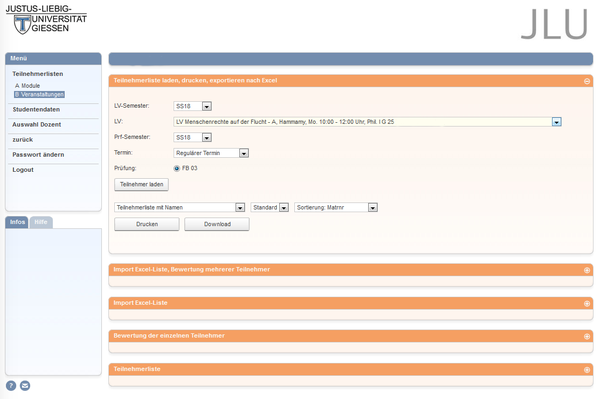The image size is (600, 399).
Task: Select A Module in the menu
Action: pyautogui.click(x=28, y=86)
